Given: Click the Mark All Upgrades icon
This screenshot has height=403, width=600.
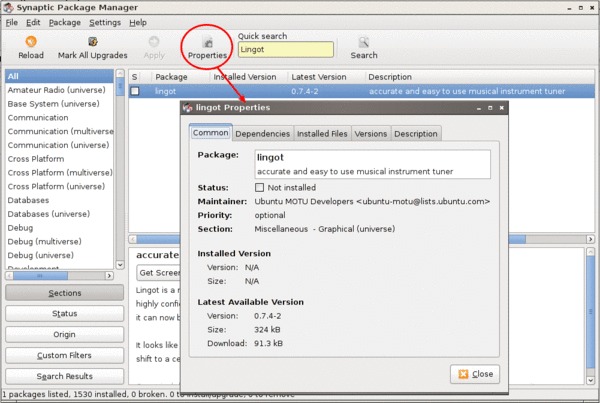Looking at the screenshot, I should 93,43.
